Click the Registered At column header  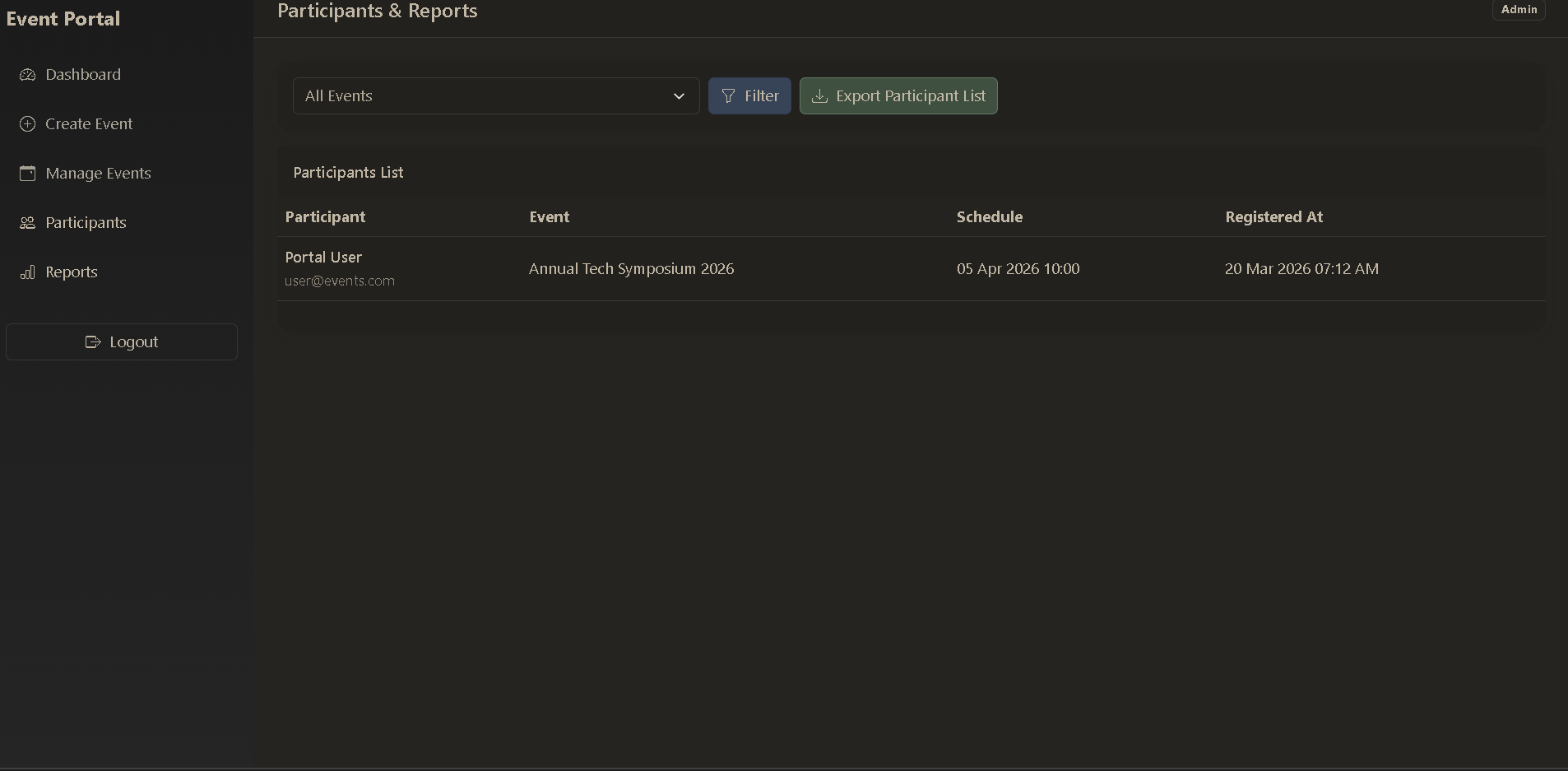click(1273, 217)
